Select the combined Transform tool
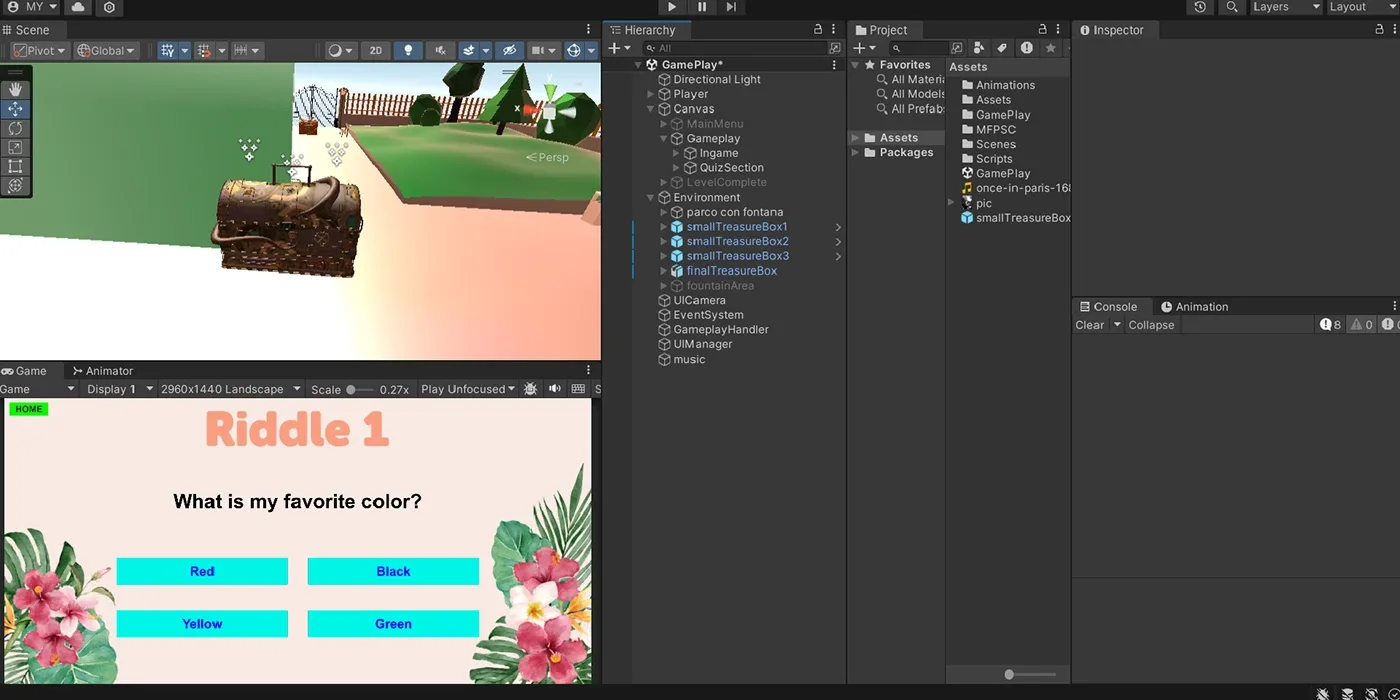The height and width of the screenshot is (700, 1400). (x=16, y=185)
